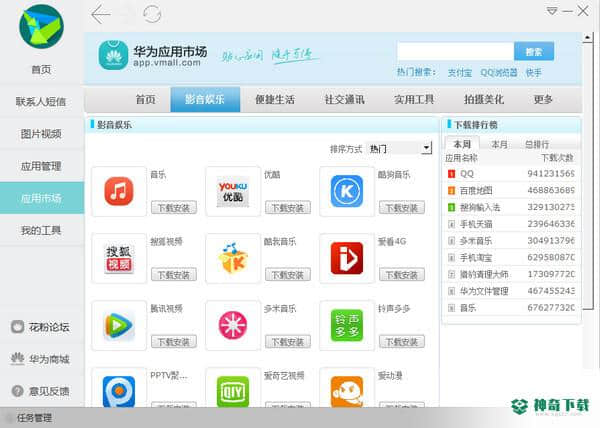Expand the 排序方式 热门 dropdown
Image resolution: width=600 pixels, height=428 pixels.
426,148
